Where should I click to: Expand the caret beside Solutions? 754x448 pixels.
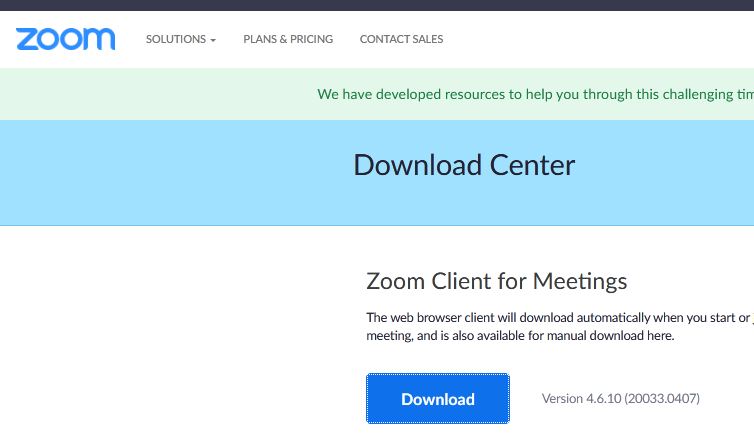(x=213, y=40)
